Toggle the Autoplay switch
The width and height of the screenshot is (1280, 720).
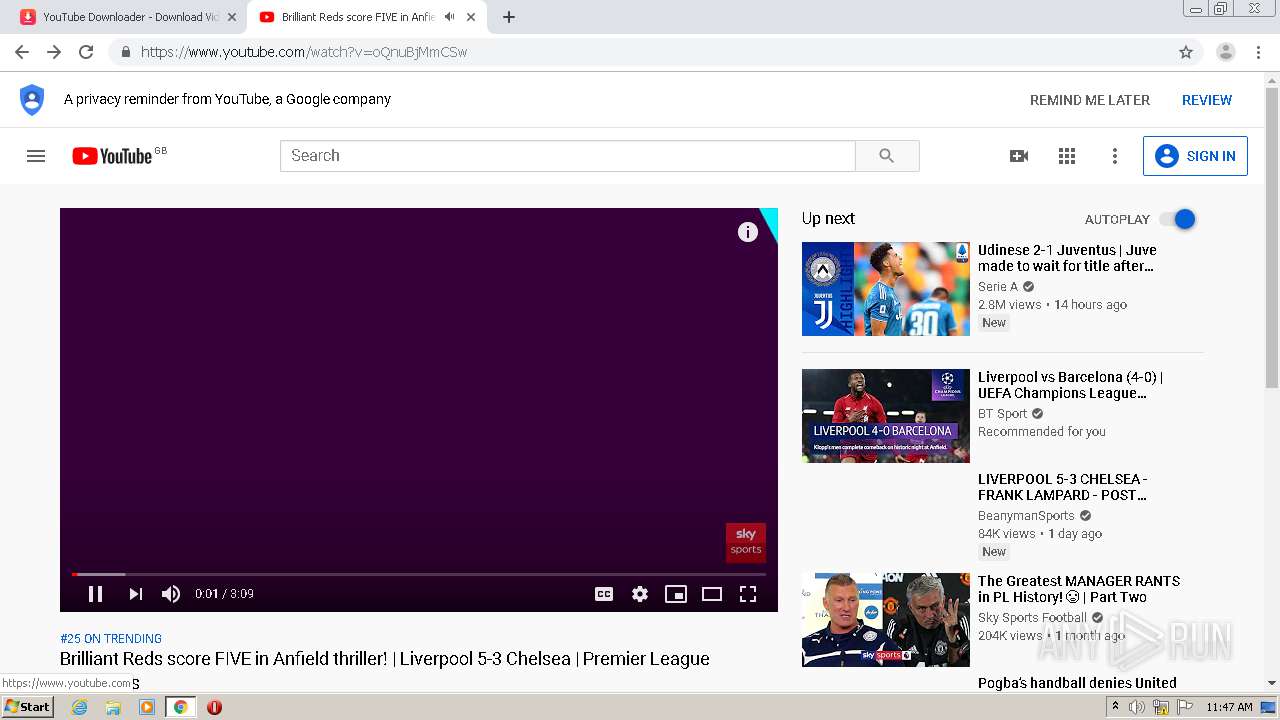point(1178,219)
